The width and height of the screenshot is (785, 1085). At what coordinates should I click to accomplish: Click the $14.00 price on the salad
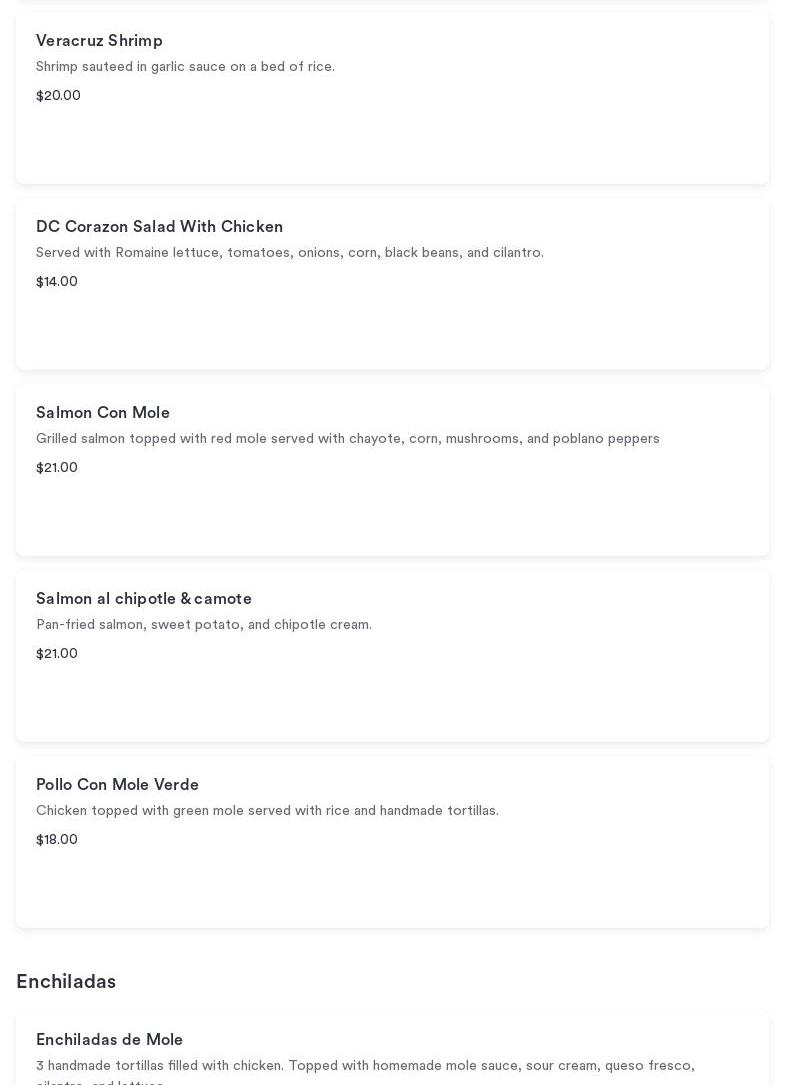[x=57, y=282]
